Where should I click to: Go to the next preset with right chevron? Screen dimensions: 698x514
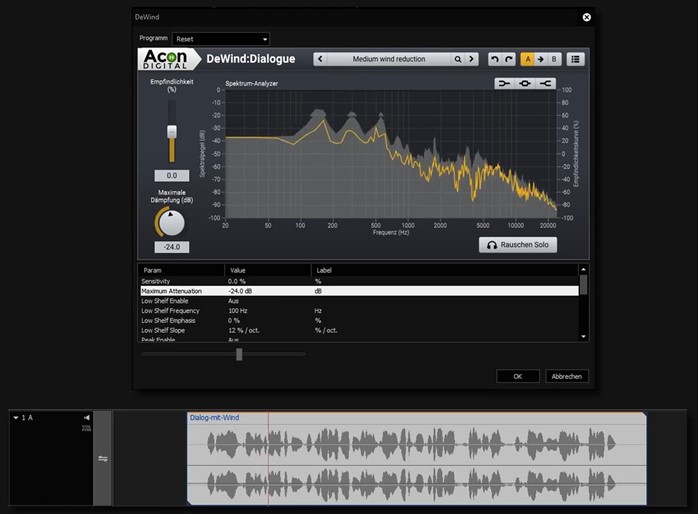coord(471,59)
